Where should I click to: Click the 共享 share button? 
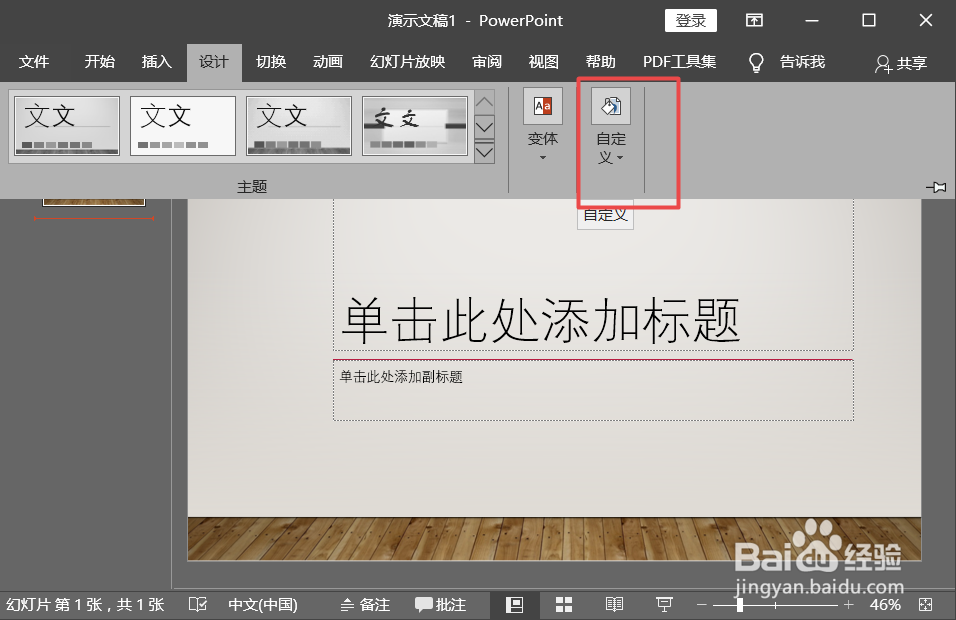[901, 63]
